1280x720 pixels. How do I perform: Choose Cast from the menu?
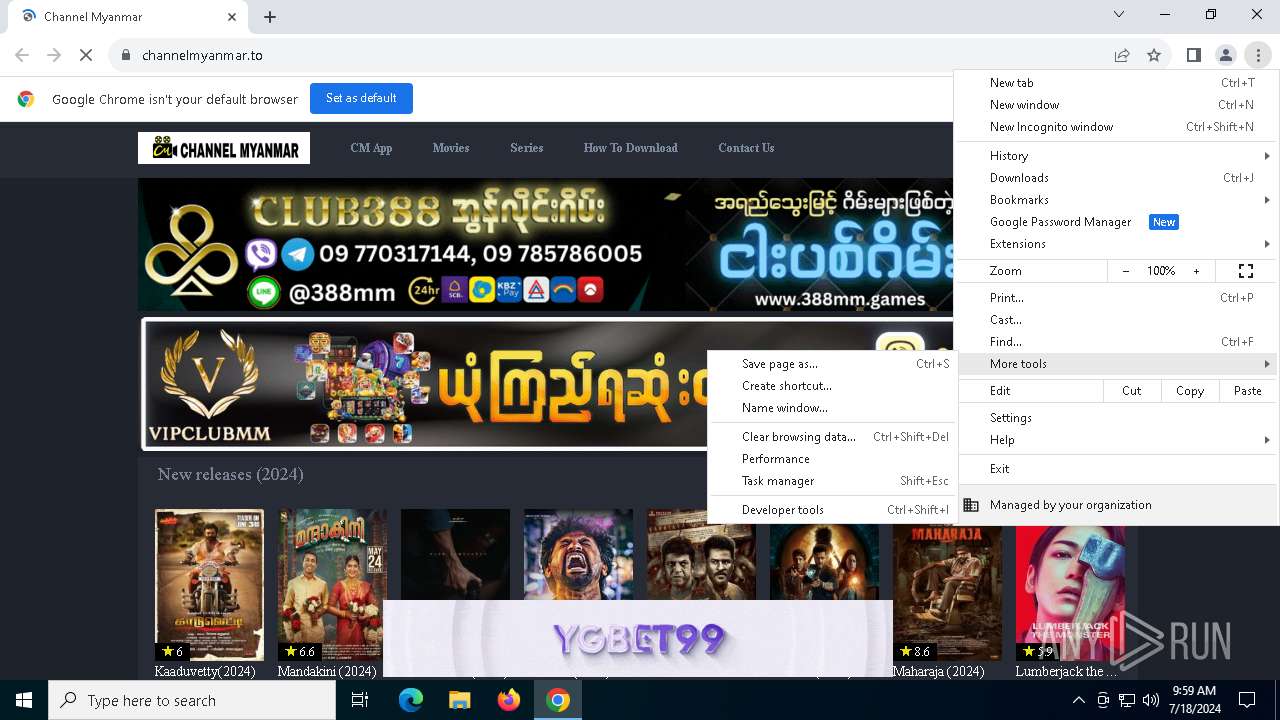coord(1117,320)
